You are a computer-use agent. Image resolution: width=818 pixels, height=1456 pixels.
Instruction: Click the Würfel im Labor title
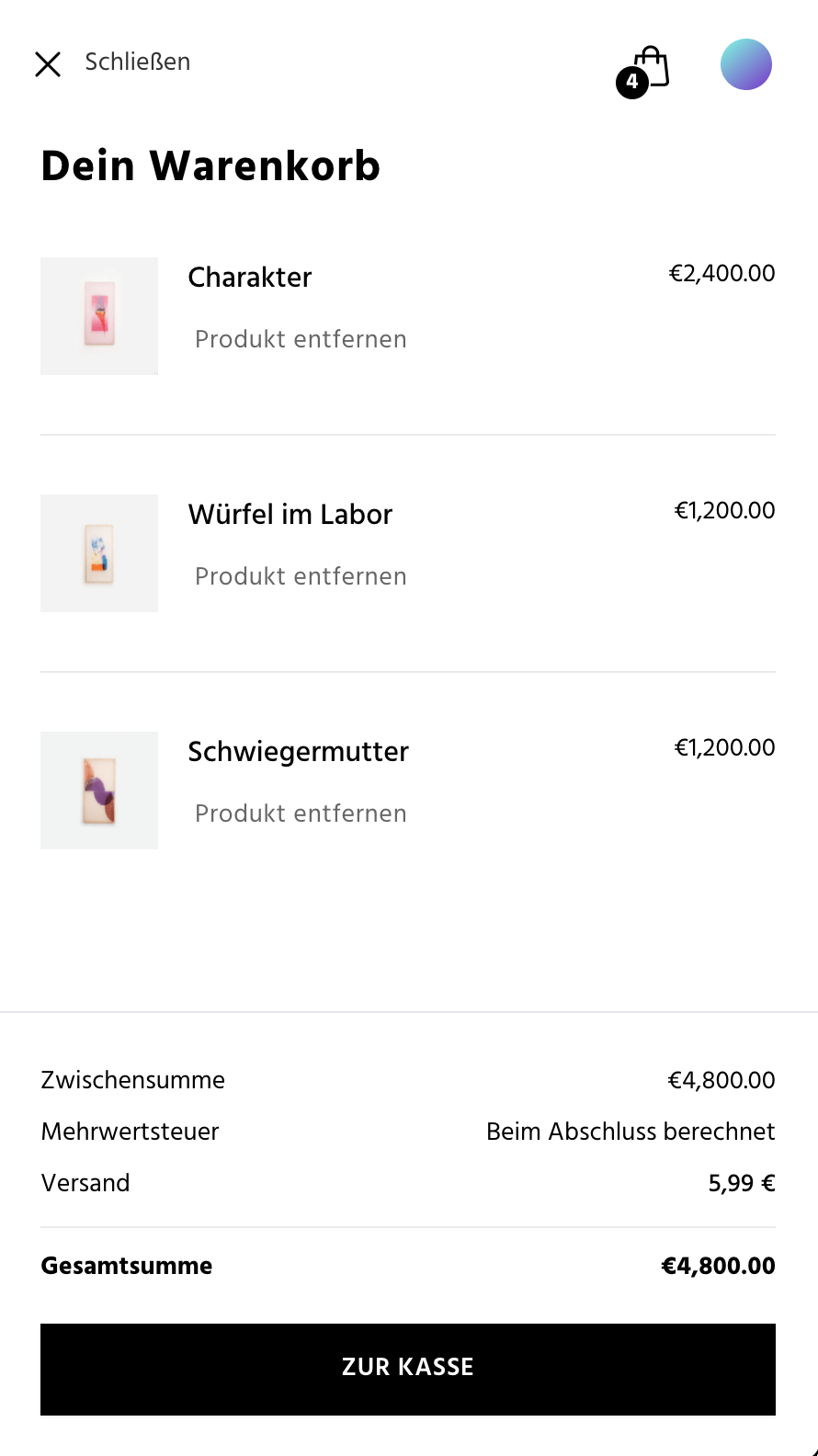290,514
